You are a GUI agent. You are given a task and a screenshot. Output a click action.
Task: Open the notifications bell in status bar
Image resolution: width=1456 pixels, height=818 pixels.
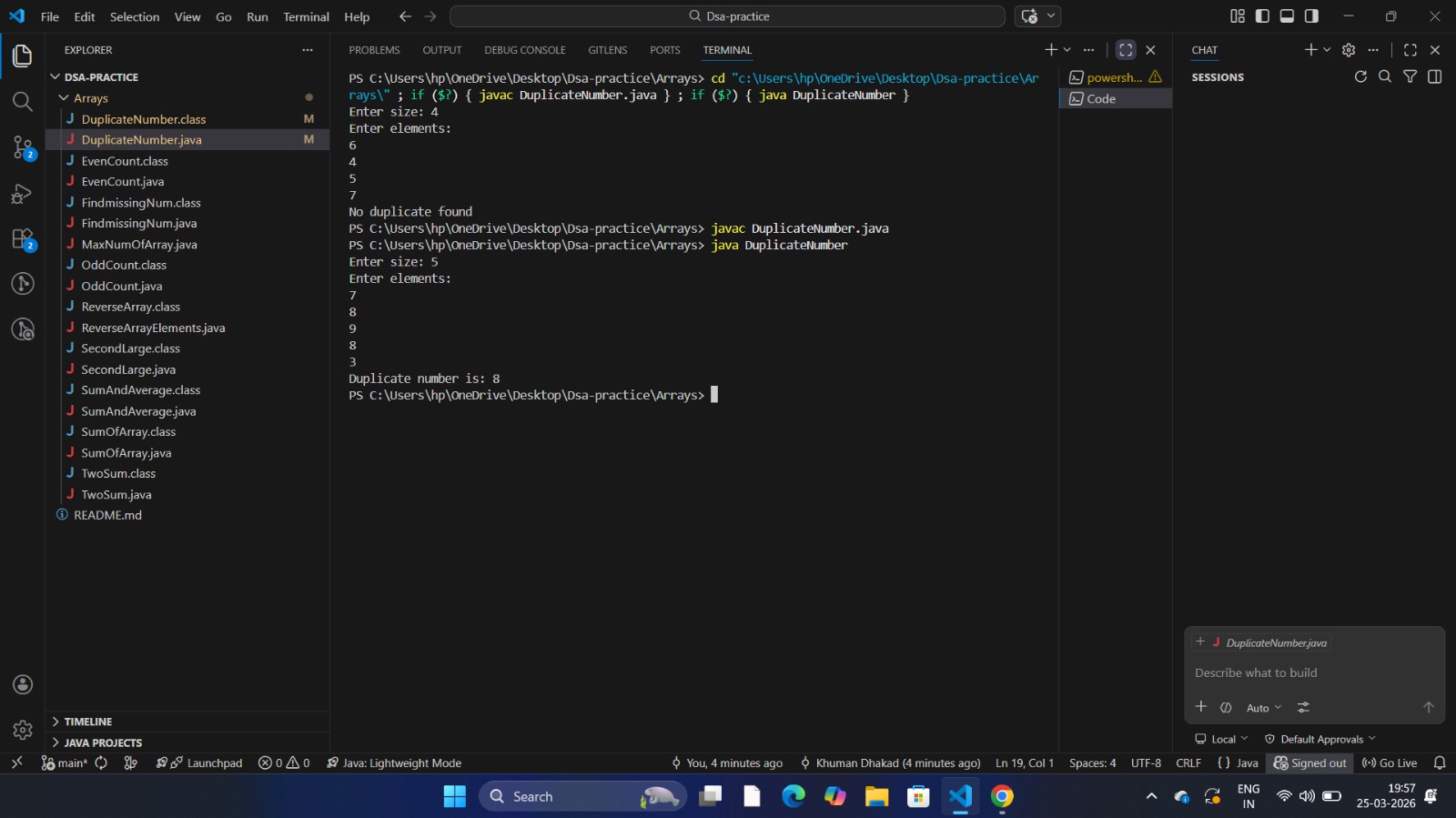[1440, 763]
